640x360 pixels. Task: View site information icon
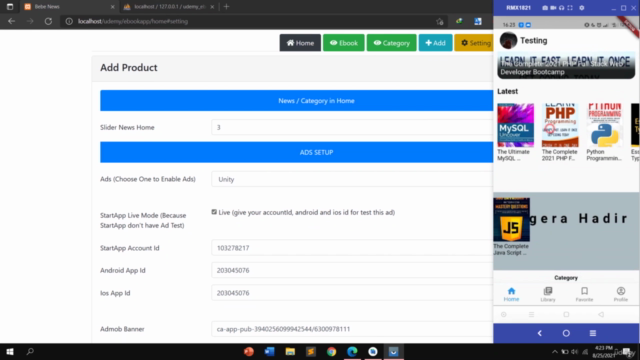(x=69, y=21)
